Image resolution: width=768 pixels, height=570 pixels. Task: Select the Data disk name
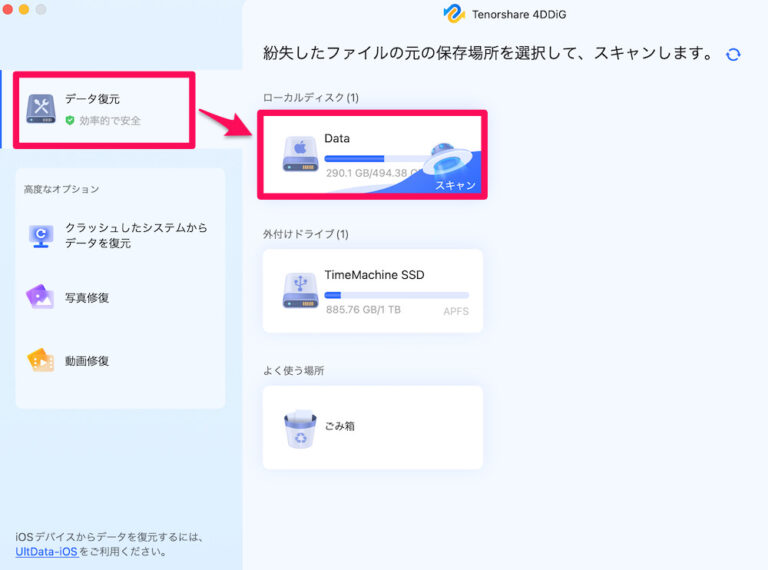click(x=337, y=139)
